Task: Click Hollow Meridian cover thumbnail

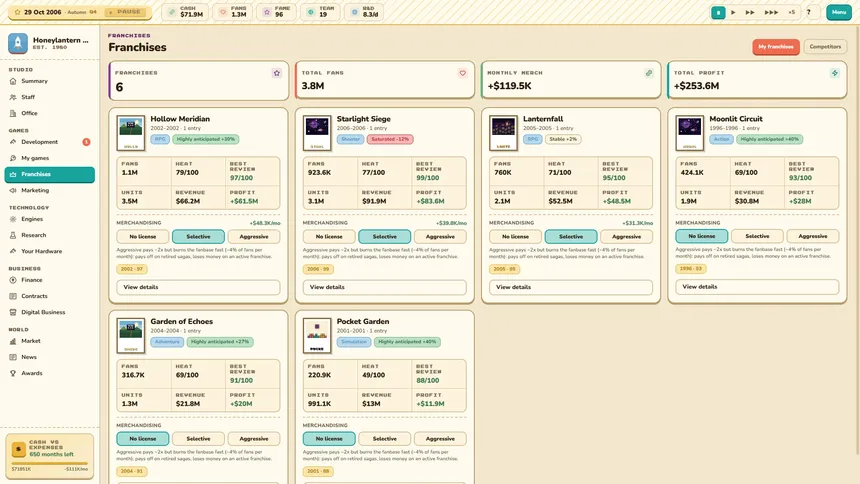Action: tap(131, 133)
